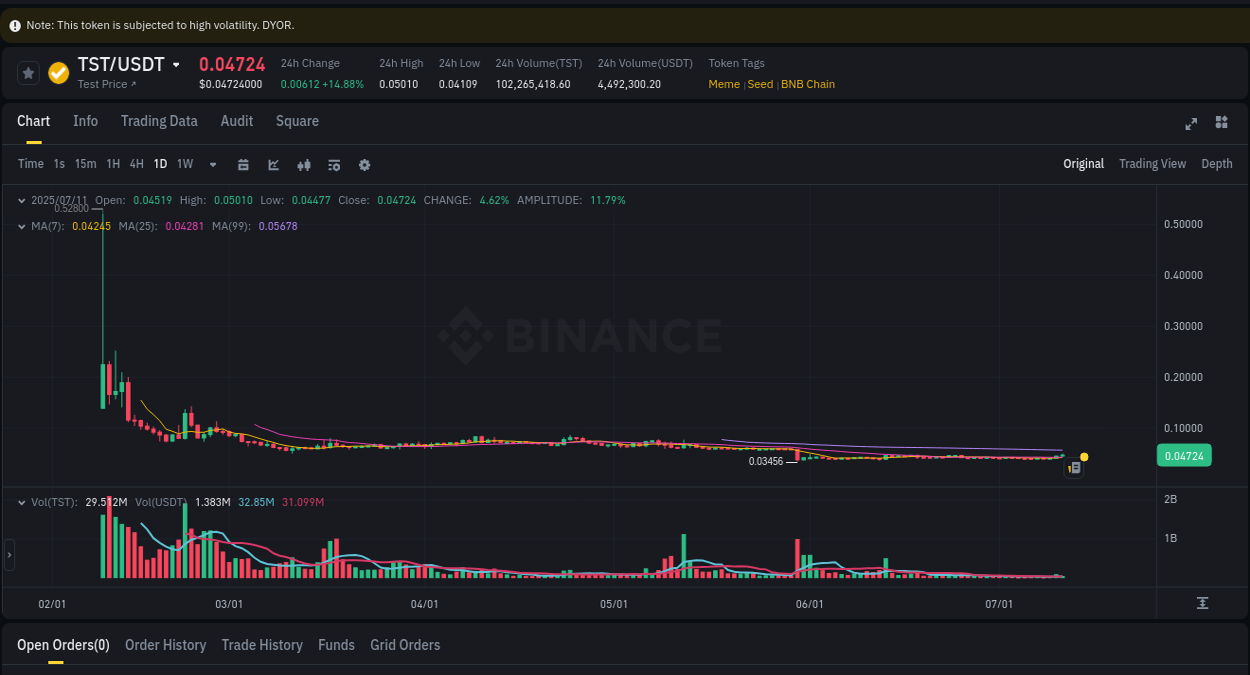The height and width of the screenshot is (675, 1250).
Task: Open the chart settings gear icon
Action: 364,164
